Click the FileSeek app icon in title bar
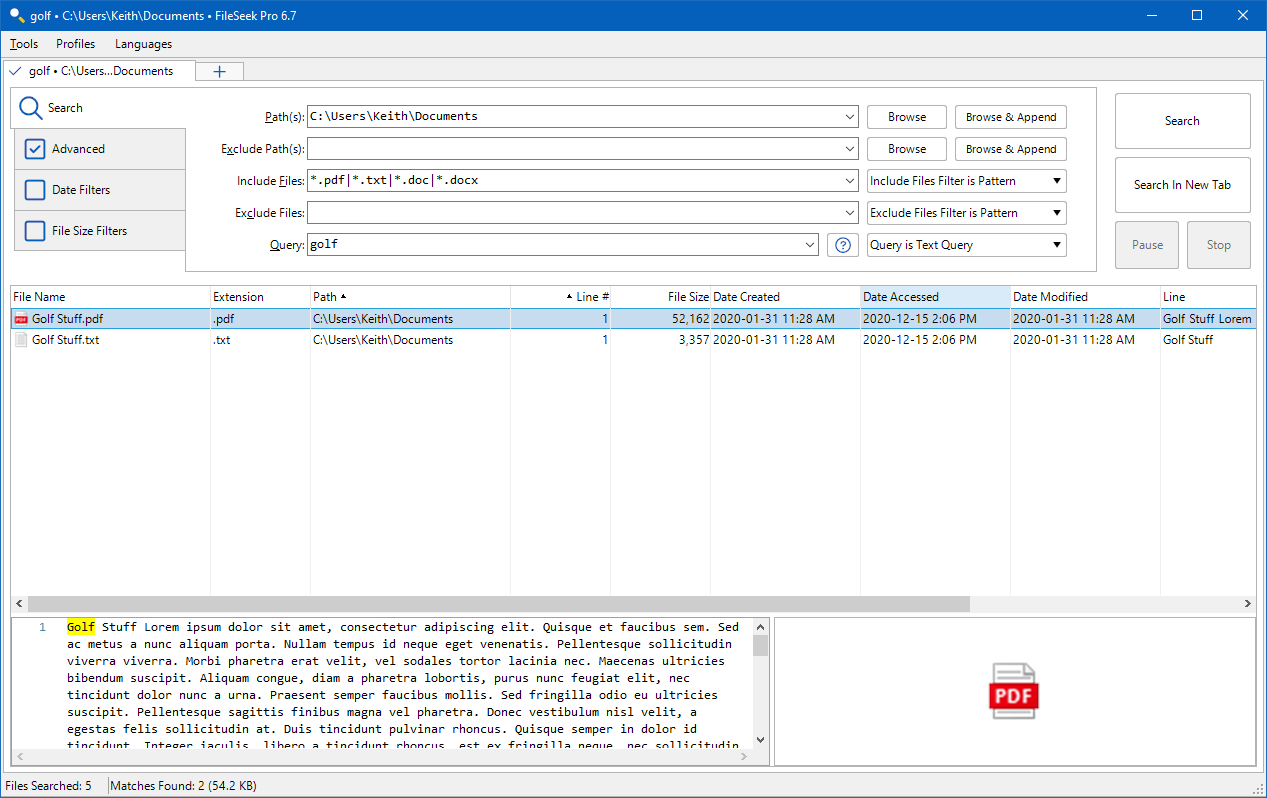This screenshot has width=1267, height=798. (x=16, y=15)
